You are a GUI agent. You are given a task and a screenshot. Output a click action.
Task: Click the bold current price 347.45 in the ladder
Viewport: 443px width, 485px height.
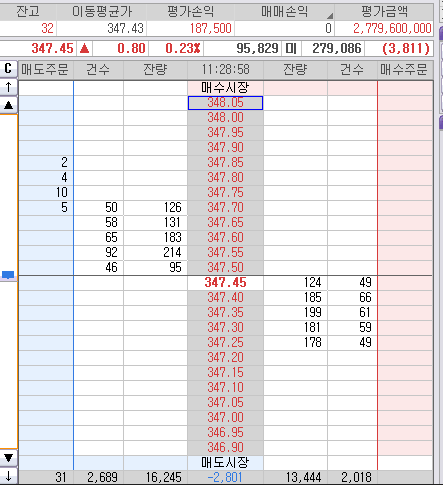click(226, 283)
